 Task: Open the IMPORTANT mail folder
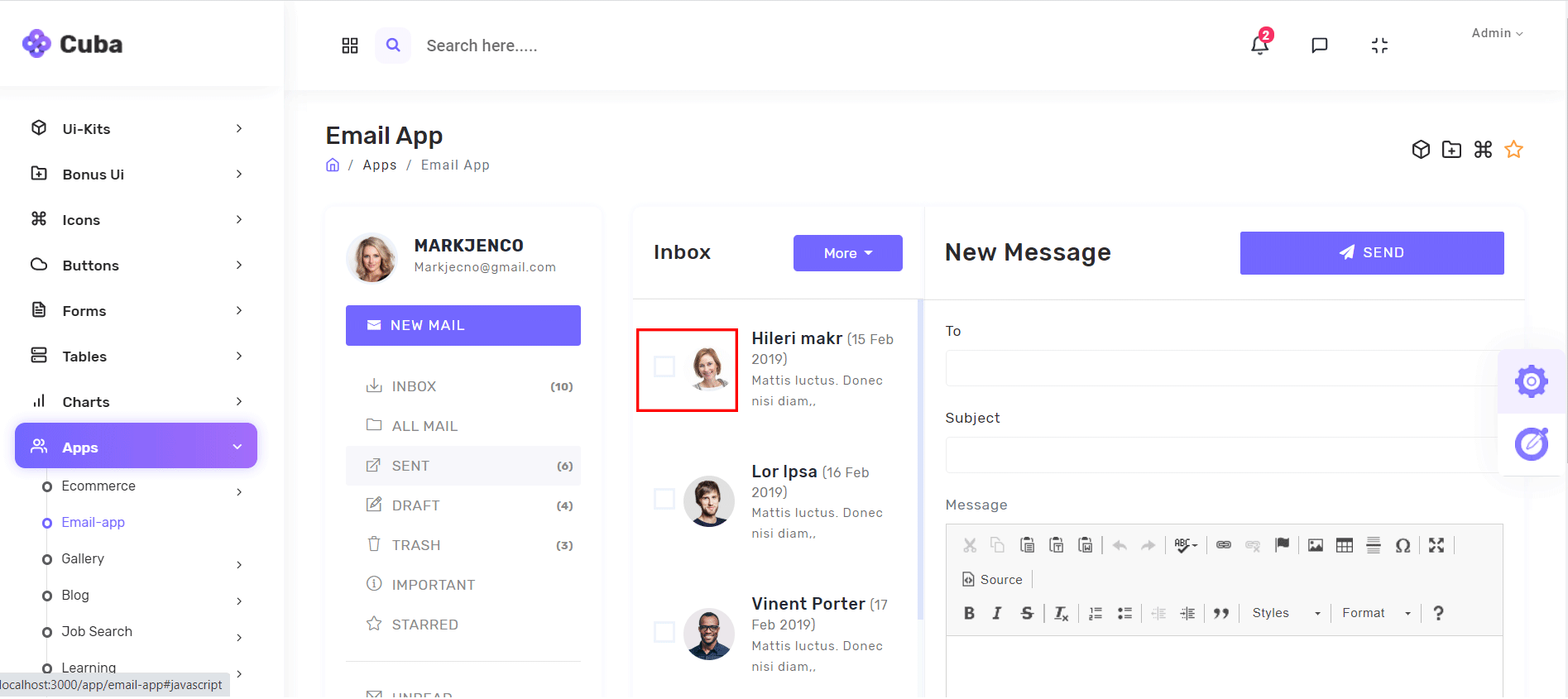click(x=463, y=585)
